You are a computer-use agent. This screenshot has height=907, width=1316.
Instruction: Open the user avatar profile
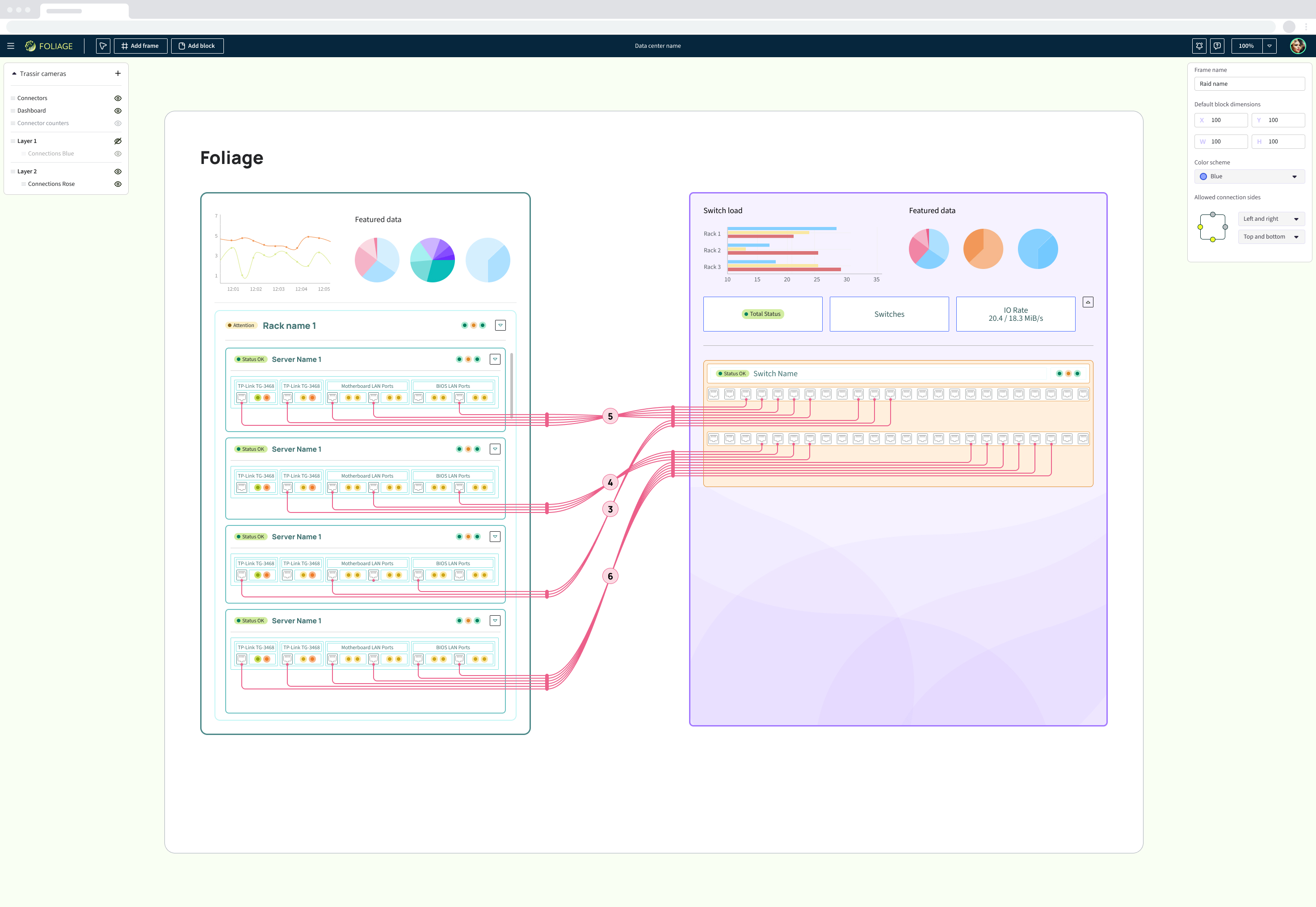(1298, 46)
